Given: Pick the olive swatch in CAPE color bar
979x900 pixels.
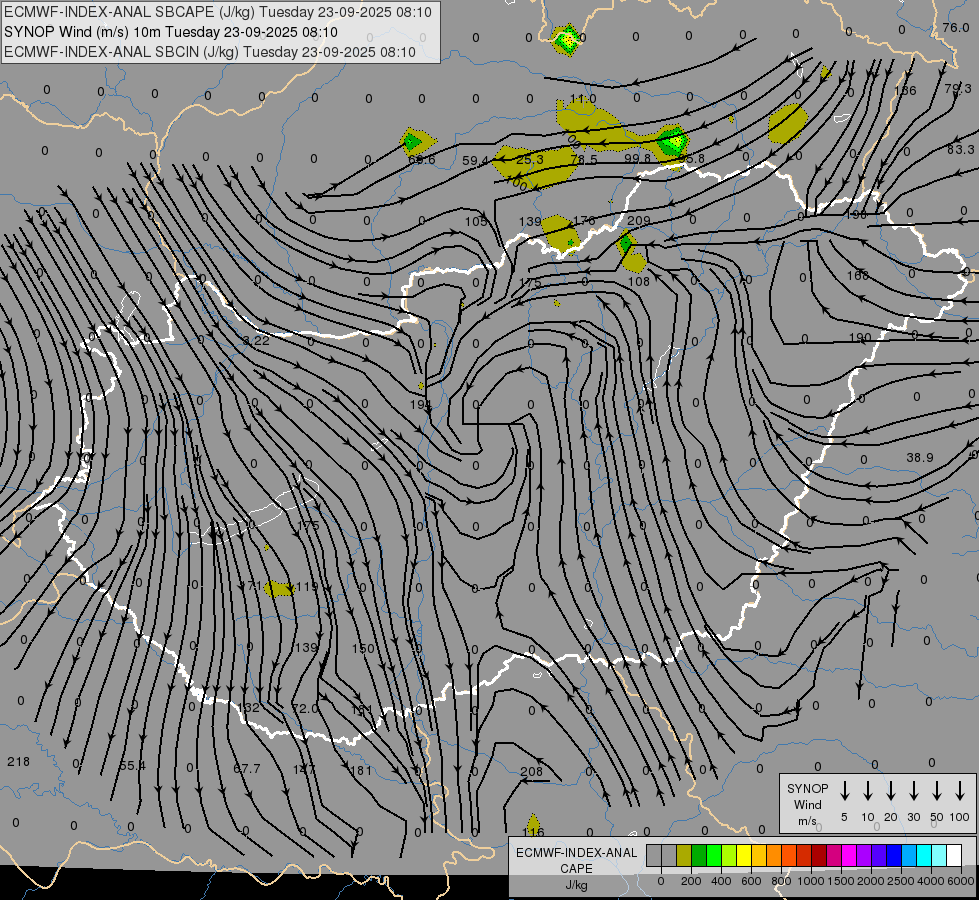Looking at the screenshot, I should pyautogui.click(x=684, y=855).
